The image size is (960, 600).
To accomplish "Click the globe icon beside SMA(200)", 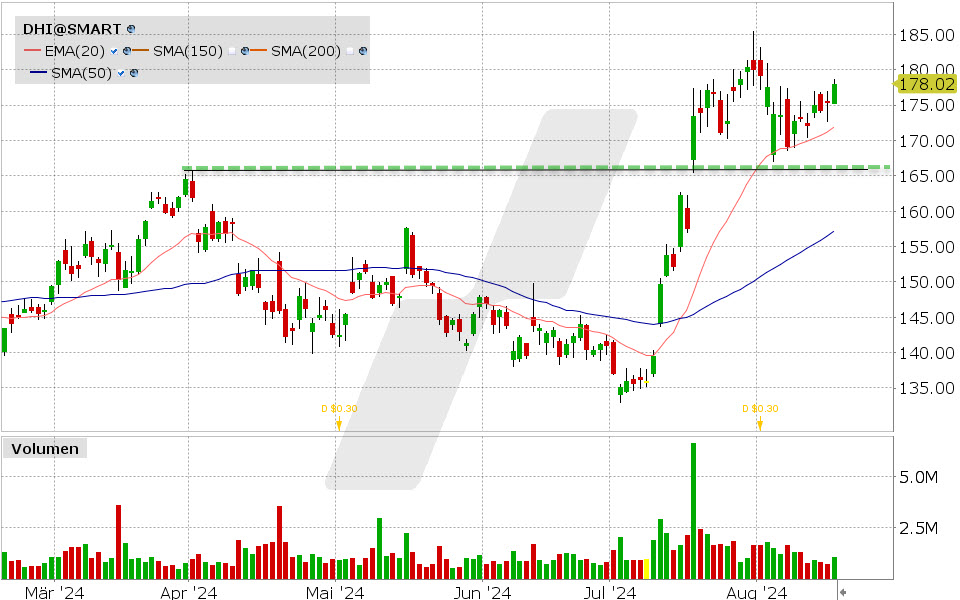I will [362, 51].
